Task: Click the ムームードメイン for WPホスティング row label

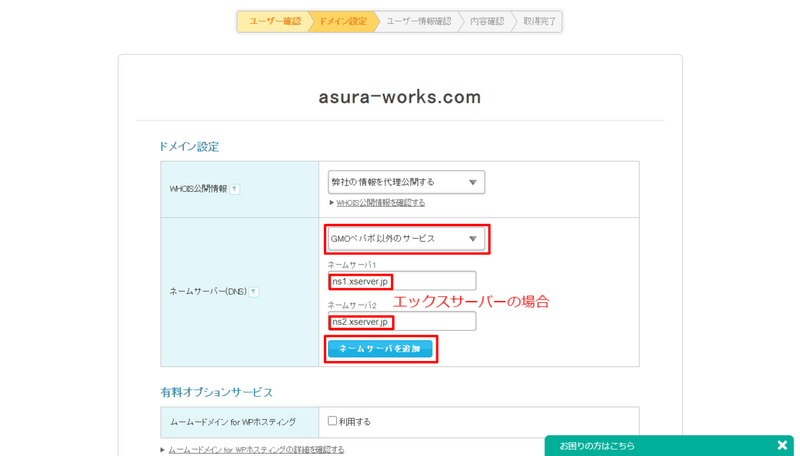Action: click(x=233, y=422)
